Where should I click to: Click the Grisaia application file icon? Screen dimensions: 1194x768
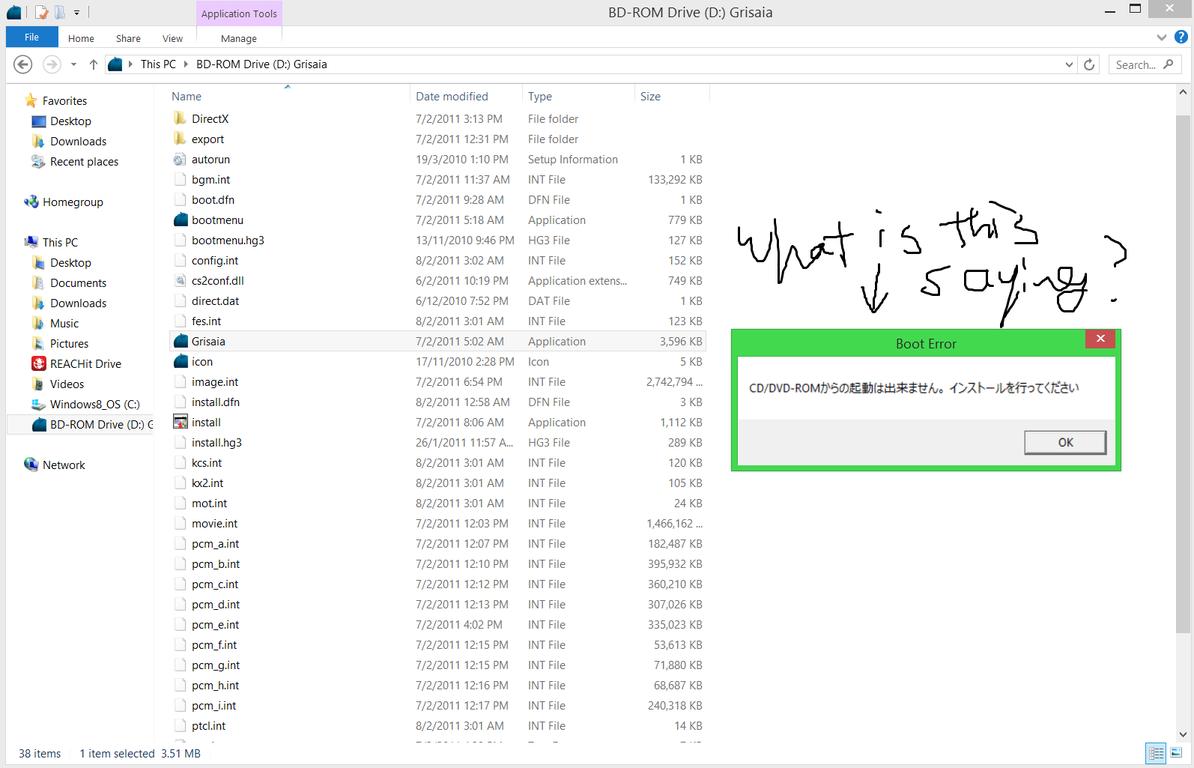pos(180,341)
